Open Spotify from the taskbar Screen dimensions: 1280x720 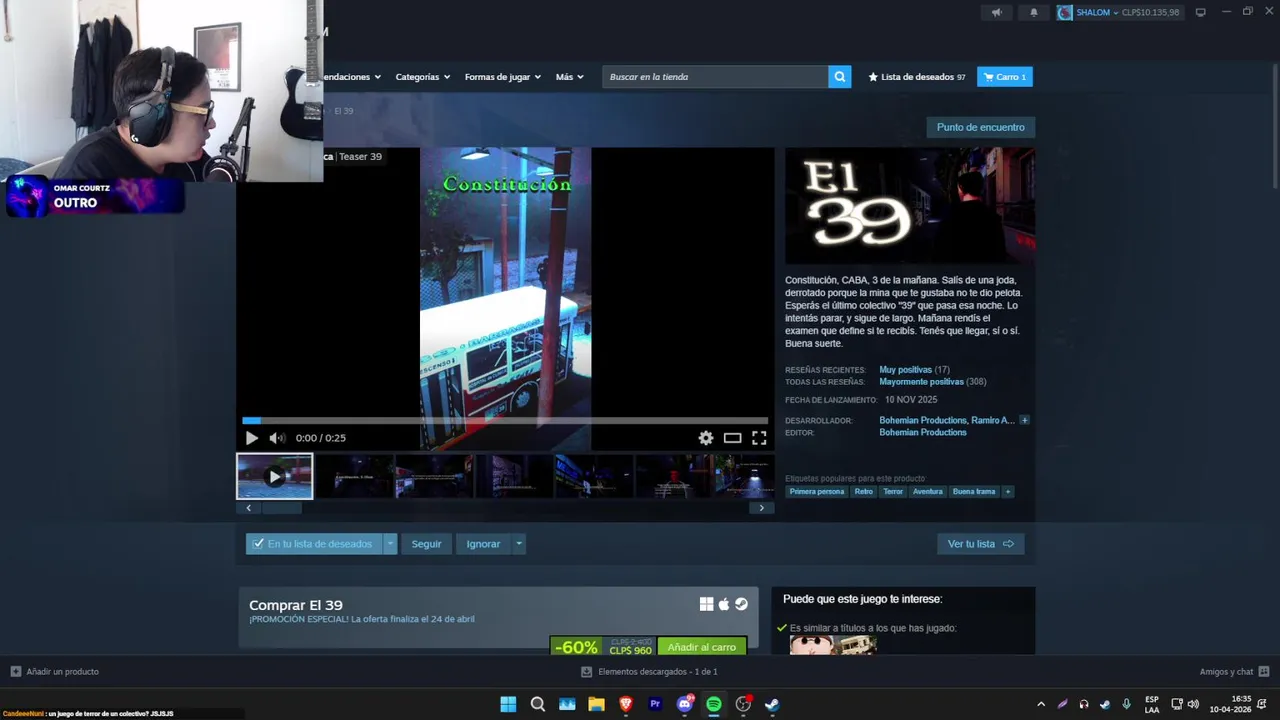(x=714, y=704)
